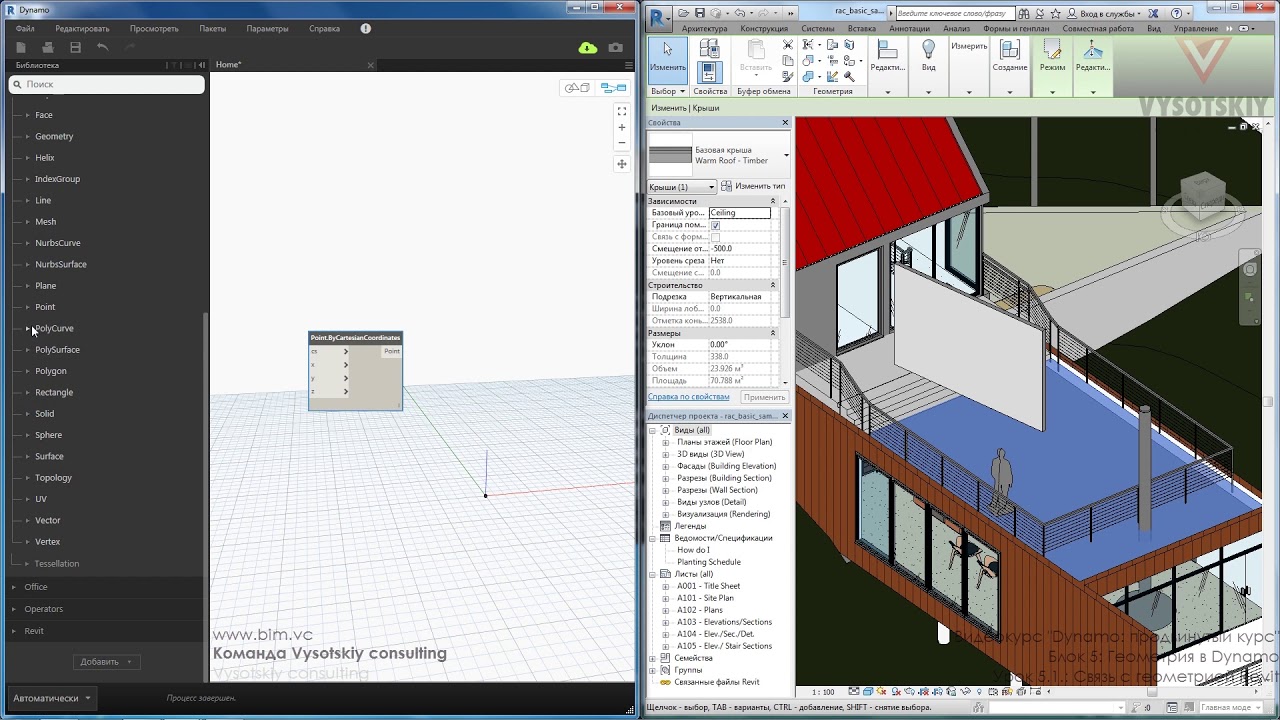Switch to the Вставка ribbon tab in Revit
1280x720 pixels.
[862, 28]
